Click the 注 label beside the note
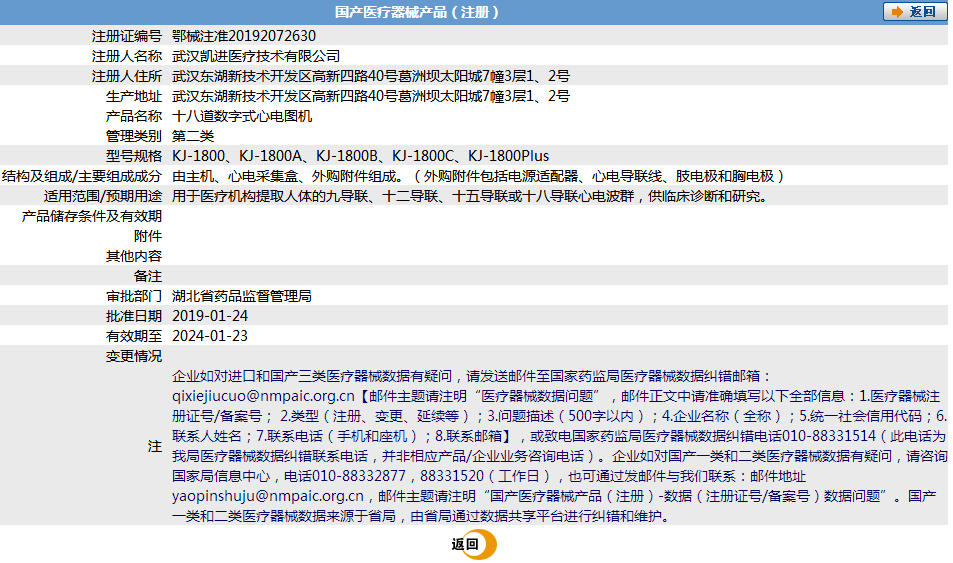The image size is (953, 563). [155, 447]
